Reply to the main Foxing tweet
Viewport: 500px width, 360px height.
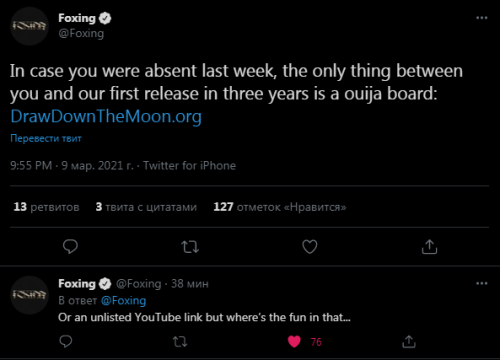pos(70,247)
